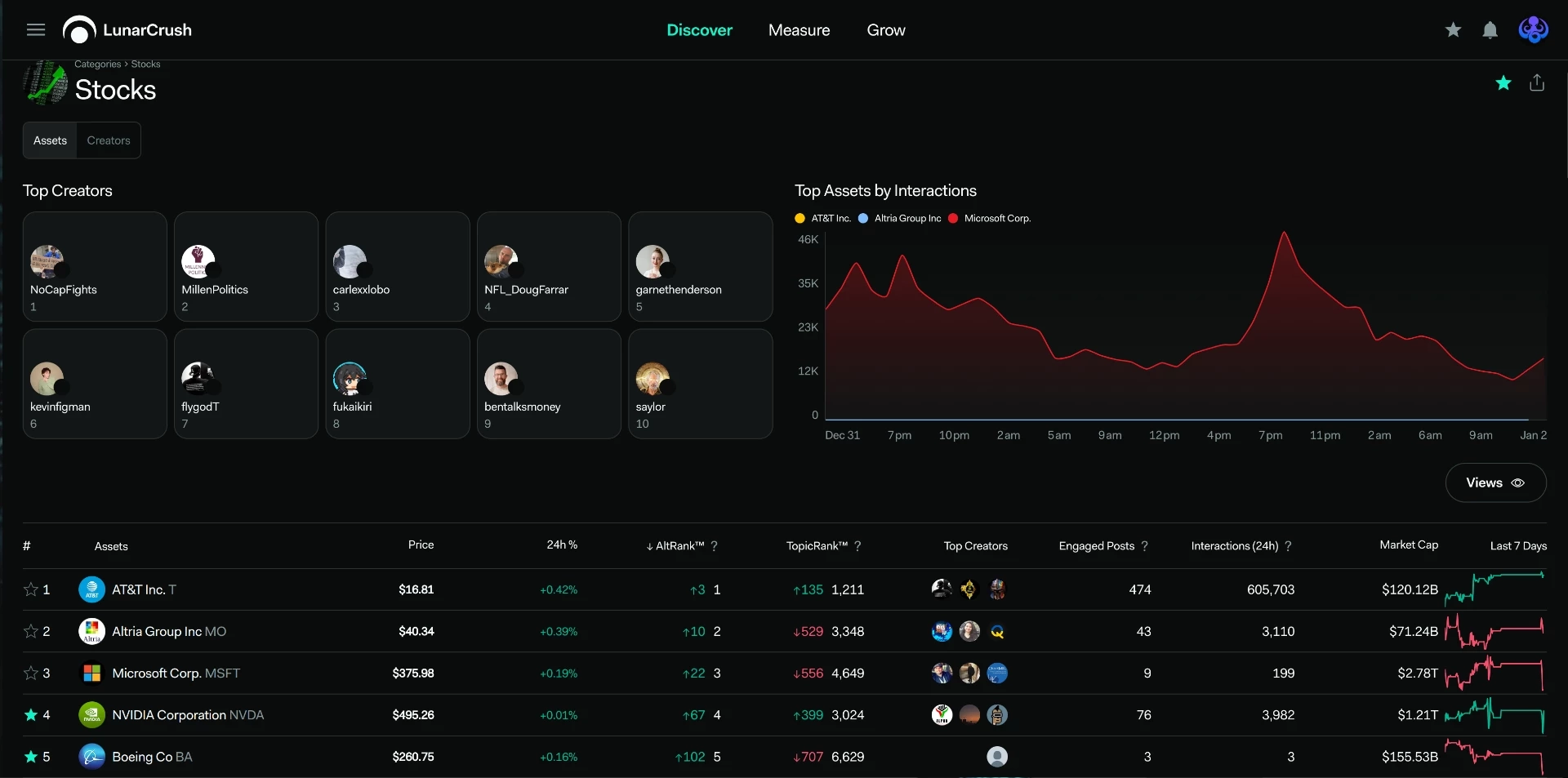Viewport: 1568px width, 778px height.
Task: Unstar NVIDIA Corporation row
Action: [31, 715]
